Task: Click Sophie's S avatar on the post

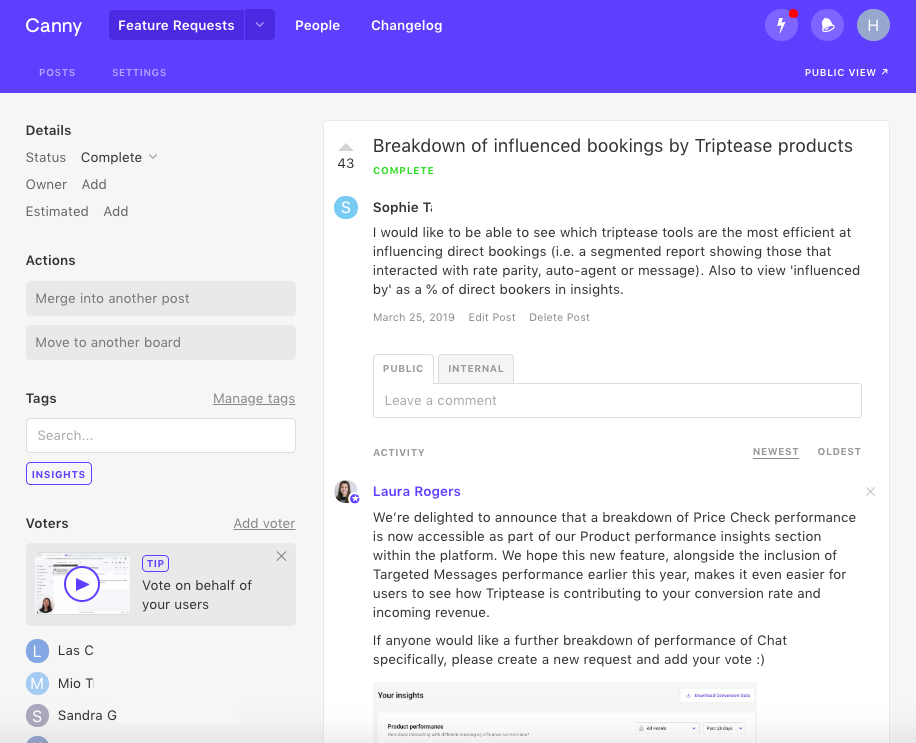Action: [346, 207]
